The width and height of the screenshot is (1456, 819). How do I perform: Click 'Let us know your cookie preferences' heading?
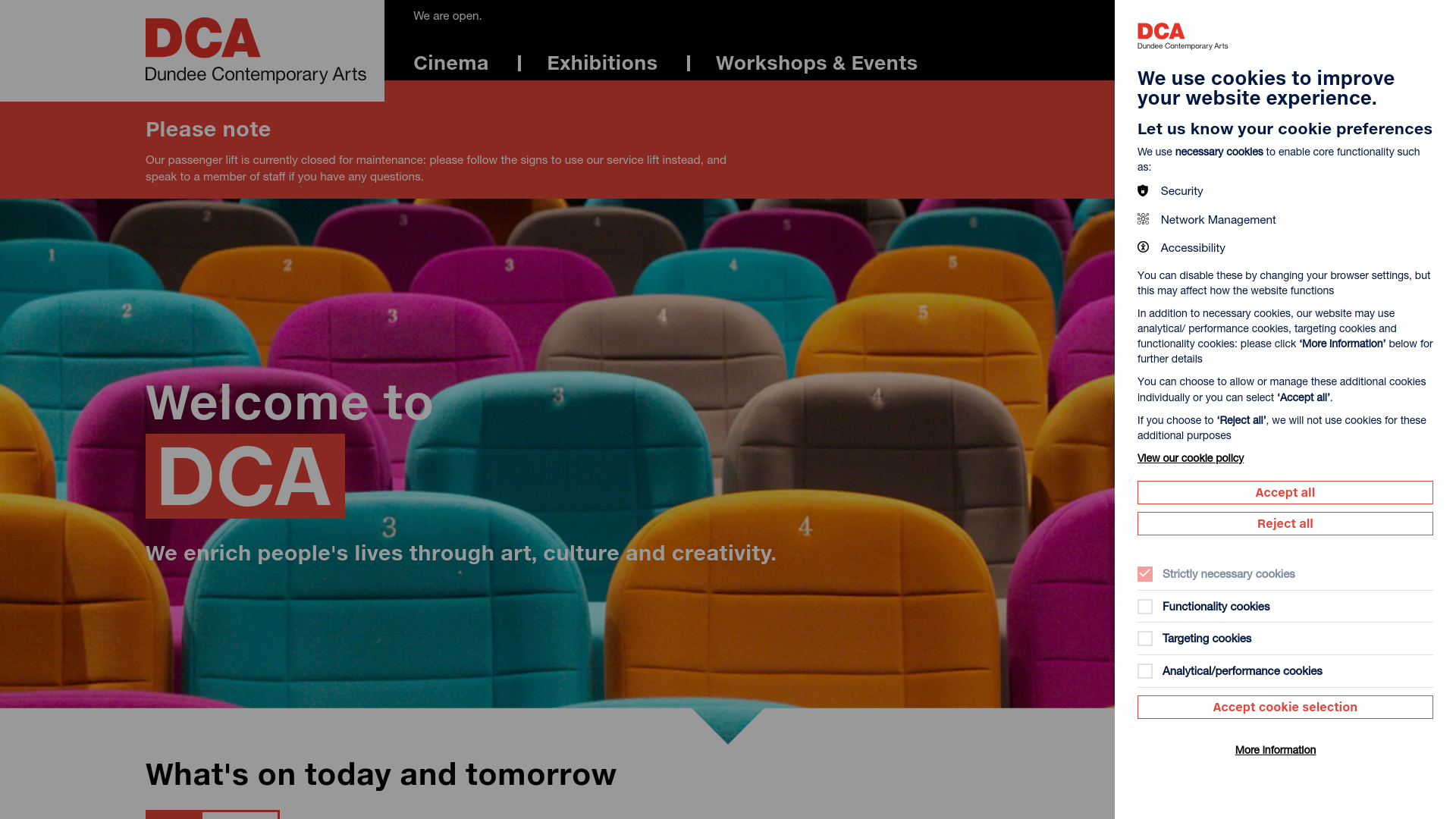[1285, 129]
